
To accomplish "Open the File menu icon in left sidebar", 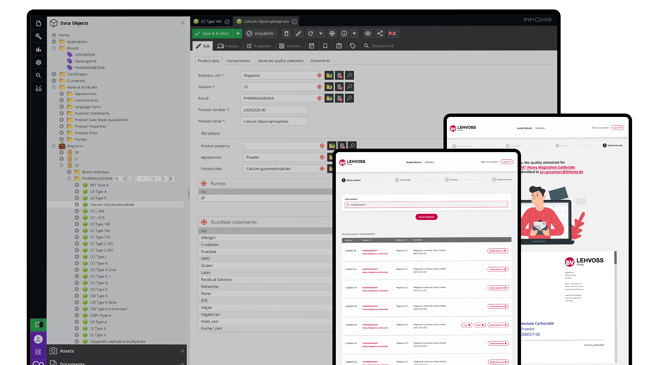I will pyautogui.click(x=39, y=23).
